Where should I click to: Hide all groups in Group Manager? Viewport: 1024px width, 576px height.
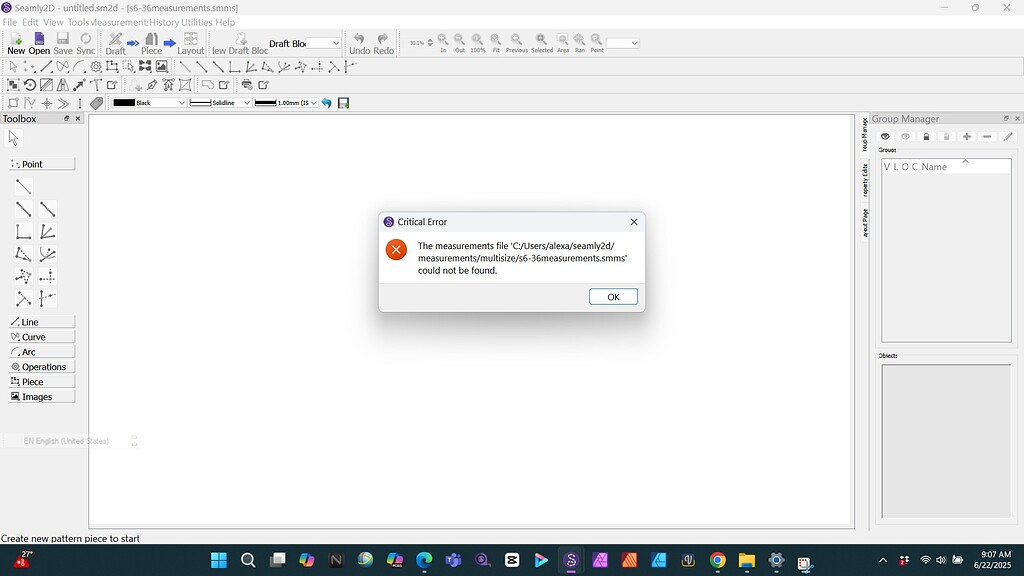pyautogui.click(x=906, y=137)
